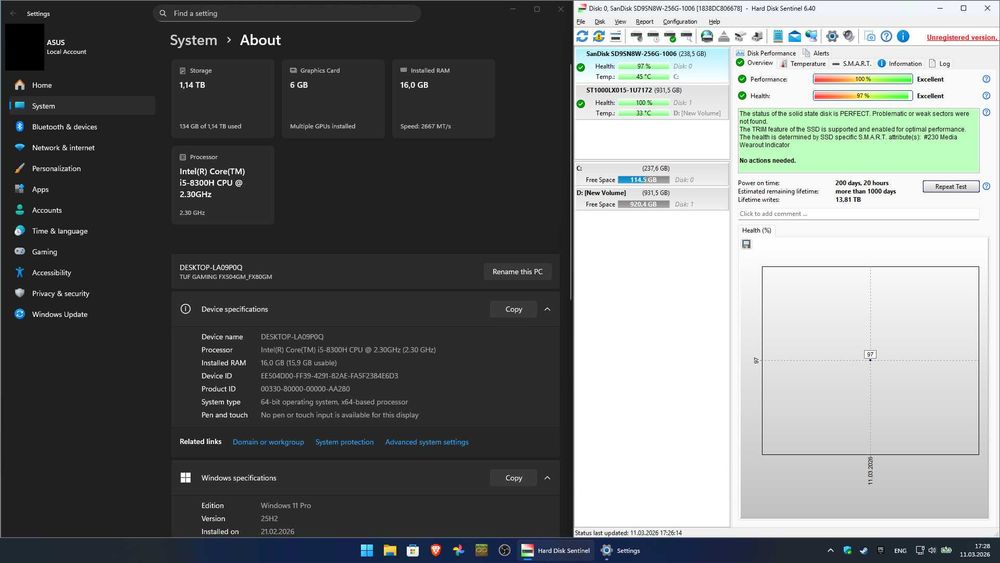Click the save icon above the health graph

(x=746, y=244)
